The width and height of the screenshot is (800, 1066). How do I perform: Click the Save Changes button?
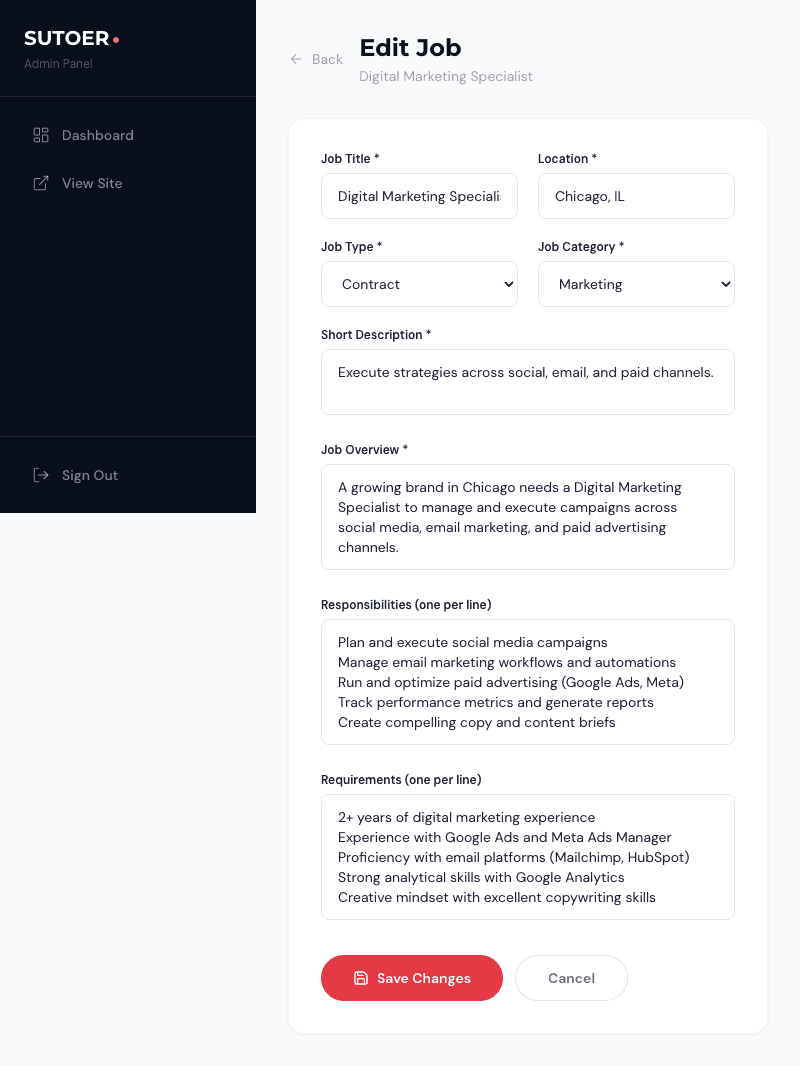412,978
